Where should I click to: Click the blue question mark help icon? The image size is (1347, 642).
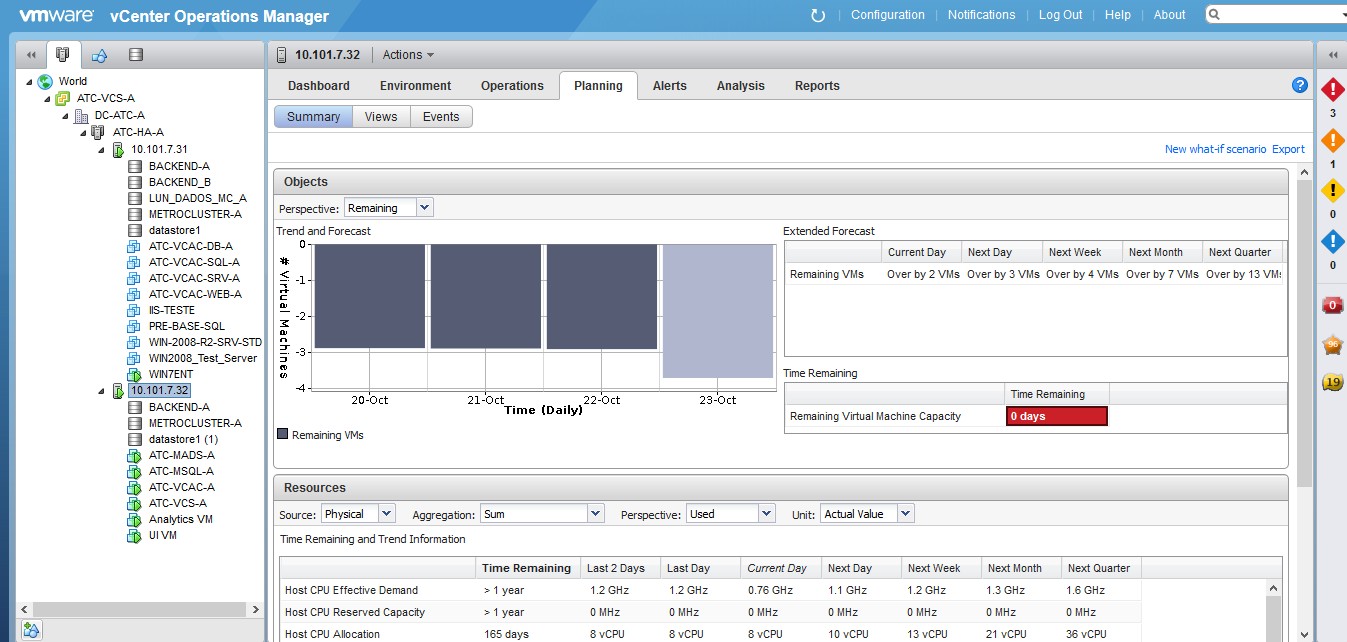tap(1300, 86)
